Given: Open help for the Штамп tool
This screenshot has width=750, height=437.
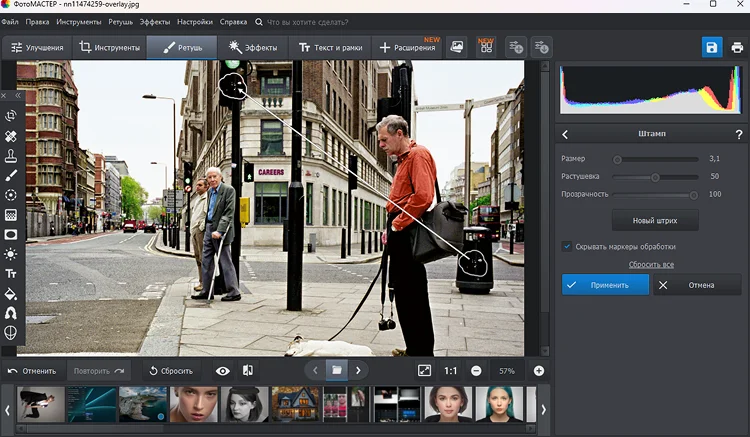Looking at the screenshot, I should [739, 134].
